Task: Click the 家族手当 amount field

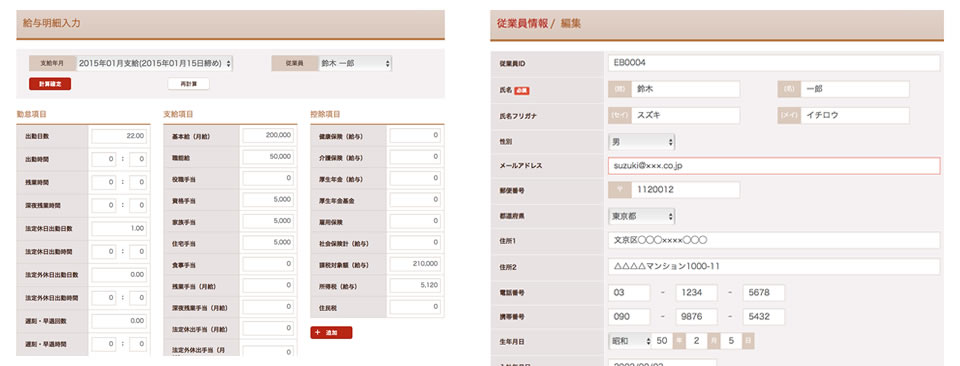Action: click(x=268, y=221)
